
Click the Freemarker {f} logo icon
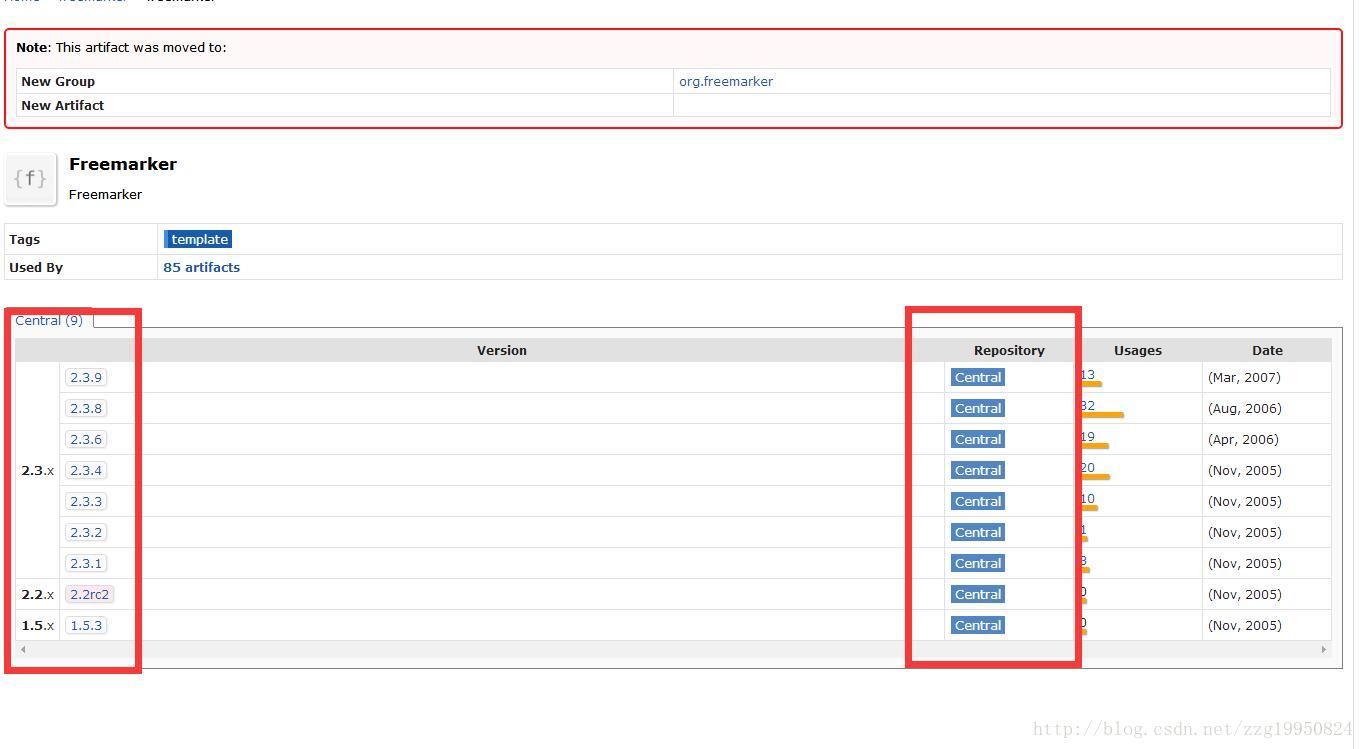point(31,179)
